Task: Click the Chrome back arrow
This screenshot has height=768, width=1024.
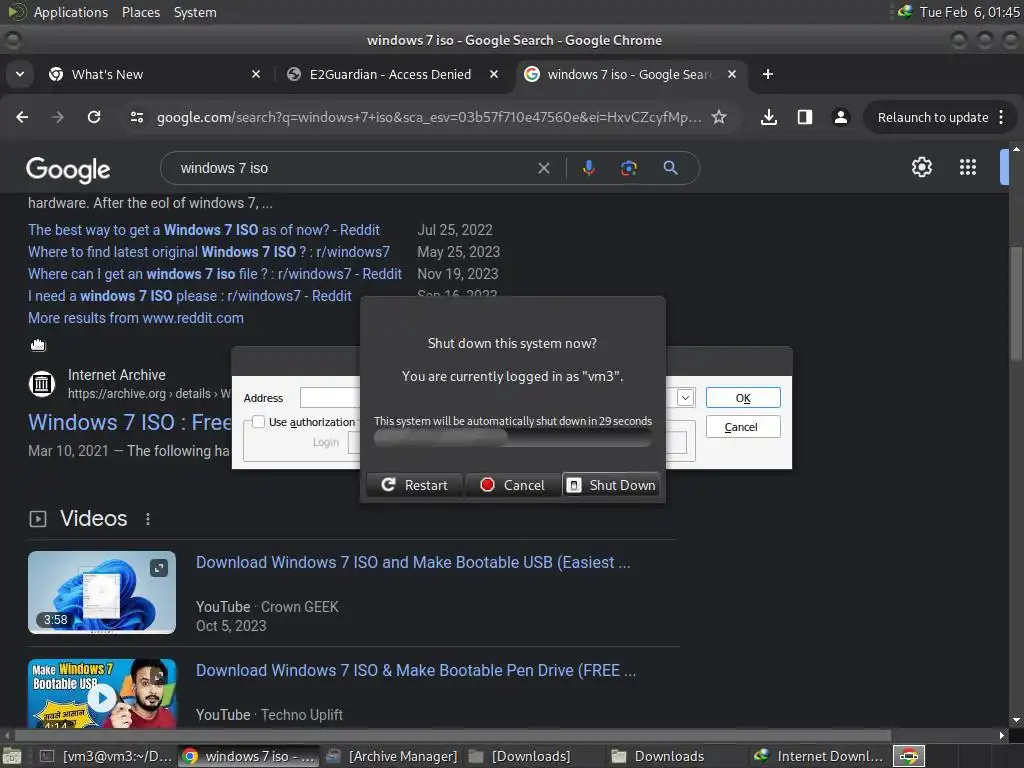Action: coord(22,117)
